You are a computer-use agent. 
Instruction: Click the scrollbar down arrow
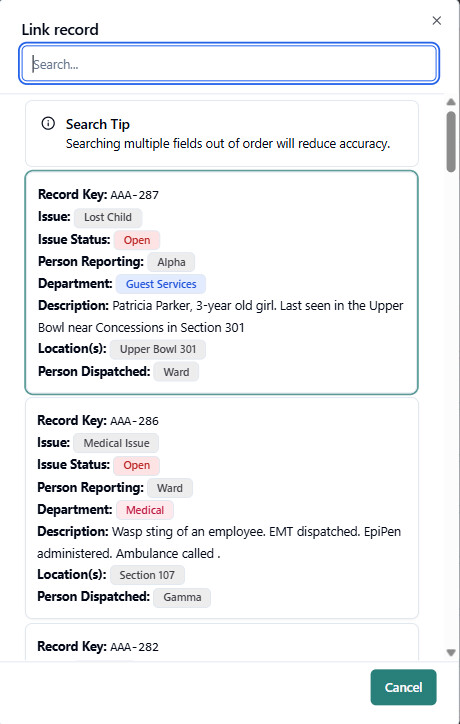coord(451,652)
